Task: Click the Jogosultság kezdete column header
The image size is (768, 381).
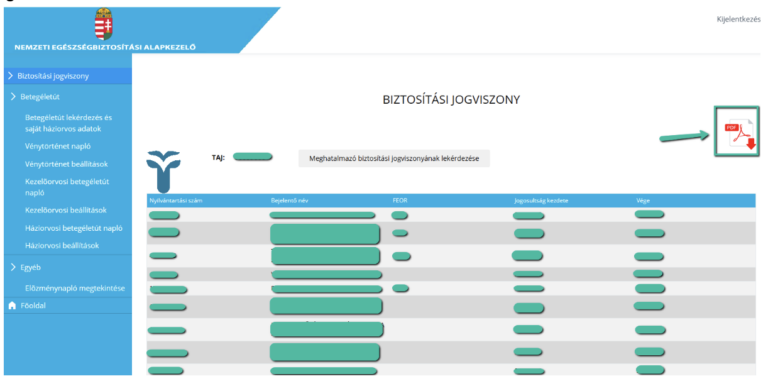Action: pyautogui.click(x=541, y=200)
